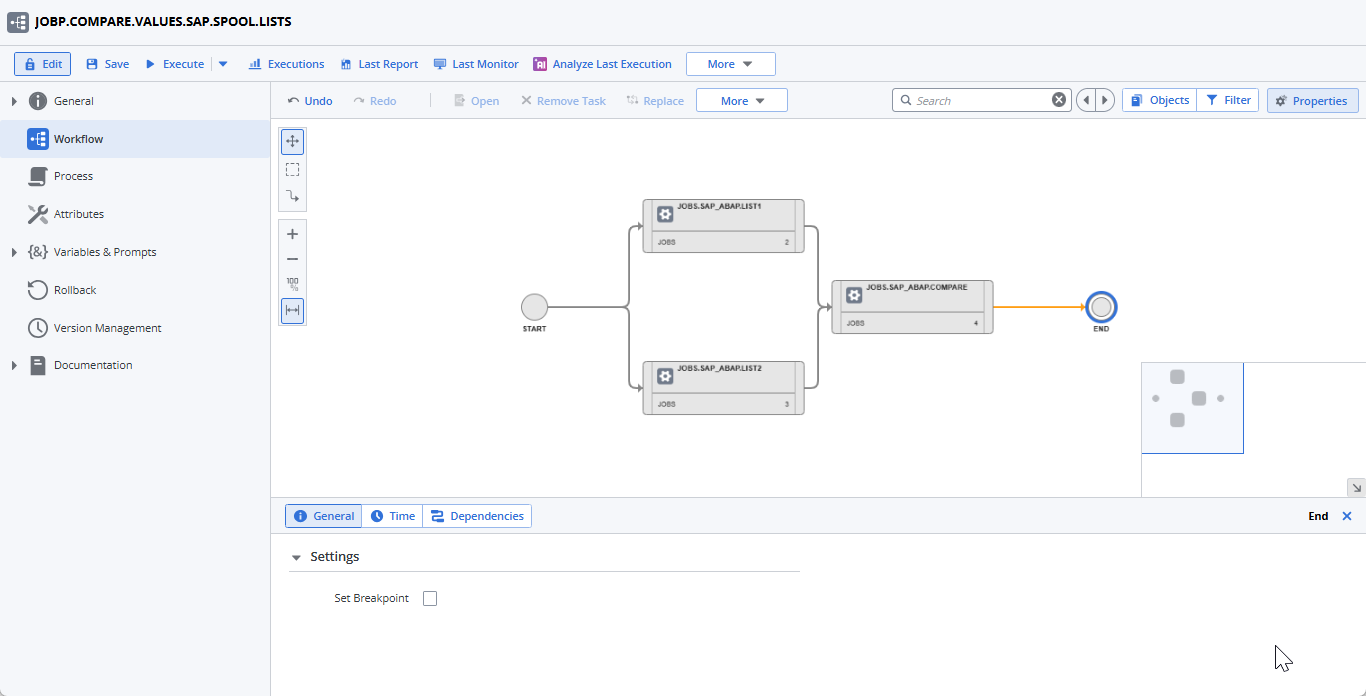Toggle the Properties panel

coord(1312,100)
